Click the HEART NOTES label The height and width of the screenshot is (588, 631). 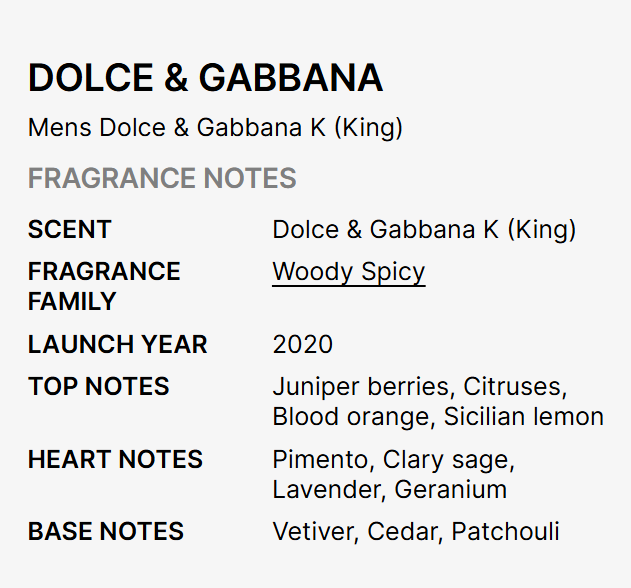[115, 460]
